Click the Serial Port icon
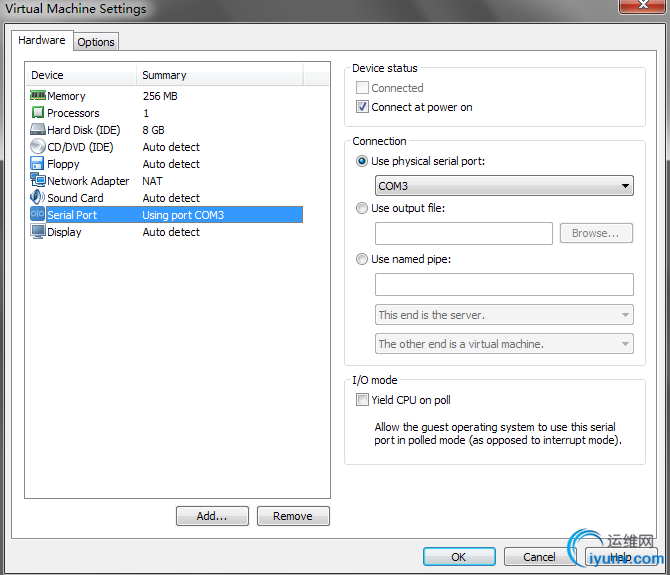The width and height of the screenshot is (670, 575). click(x=37, y=214)
